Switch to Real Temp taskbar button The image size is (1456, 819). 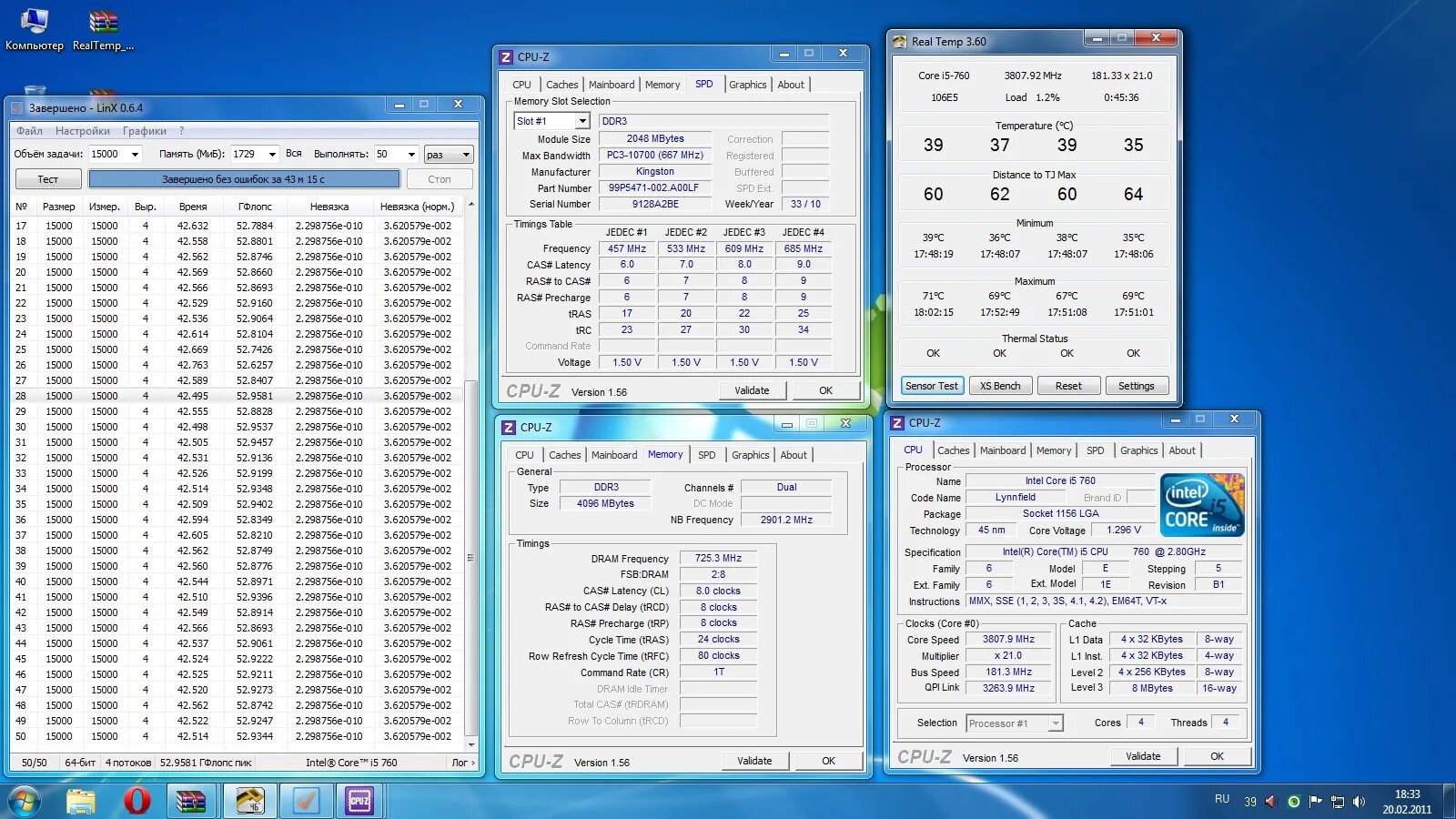tap(249, 801)
